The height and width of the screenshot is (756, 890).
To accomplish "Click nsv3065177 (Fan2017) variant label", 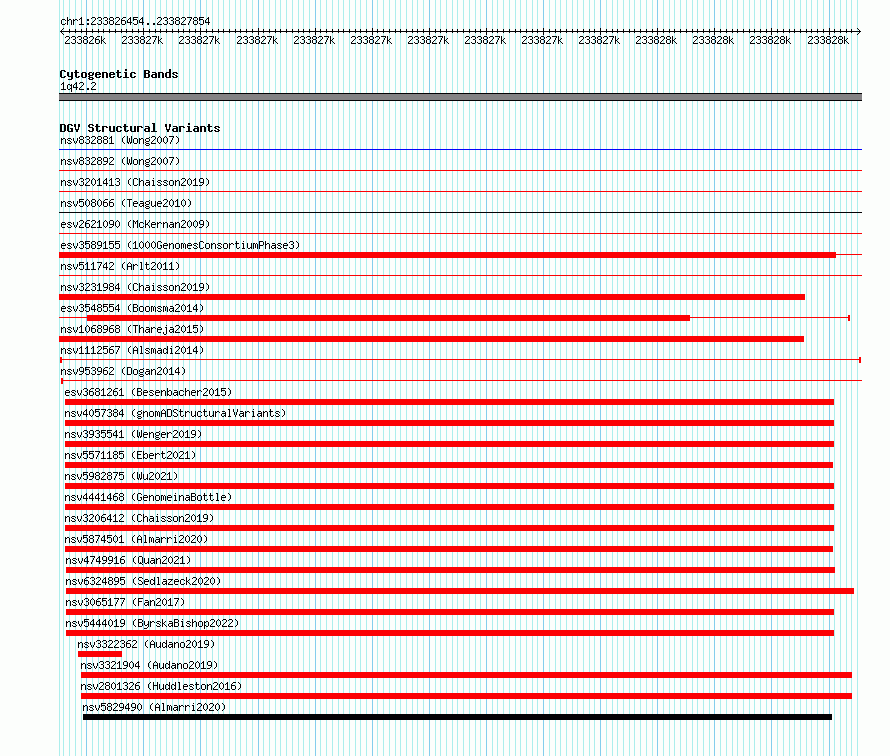I will tap(125, 602).
